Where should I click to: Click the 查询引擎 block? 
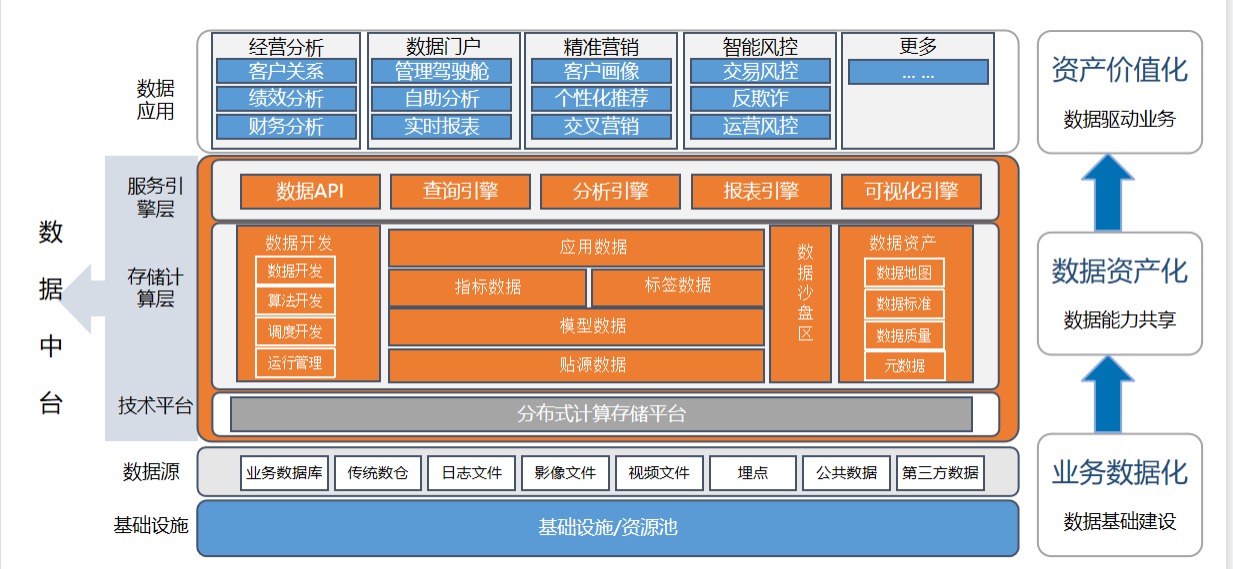tap(460, 191)
